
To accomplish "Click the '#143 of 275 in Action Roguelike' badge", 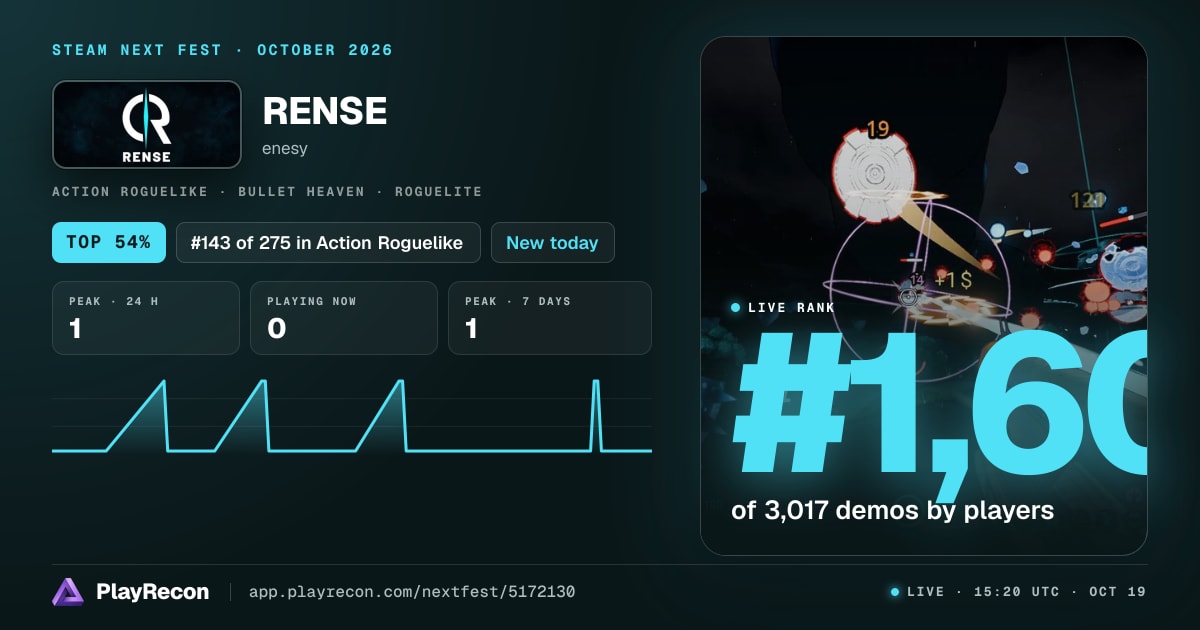I will tap(328, 242).
